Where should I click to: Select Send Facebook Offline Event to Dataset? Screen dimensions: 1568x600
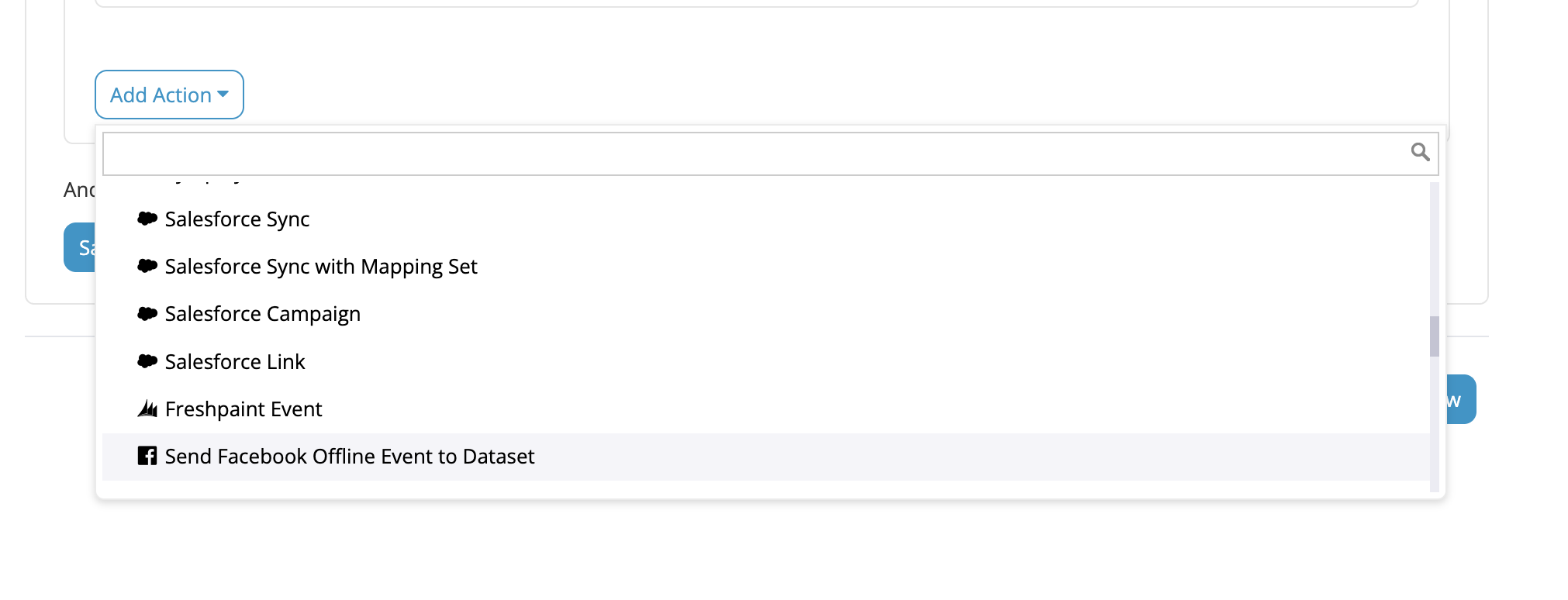[x=766, y=457]
